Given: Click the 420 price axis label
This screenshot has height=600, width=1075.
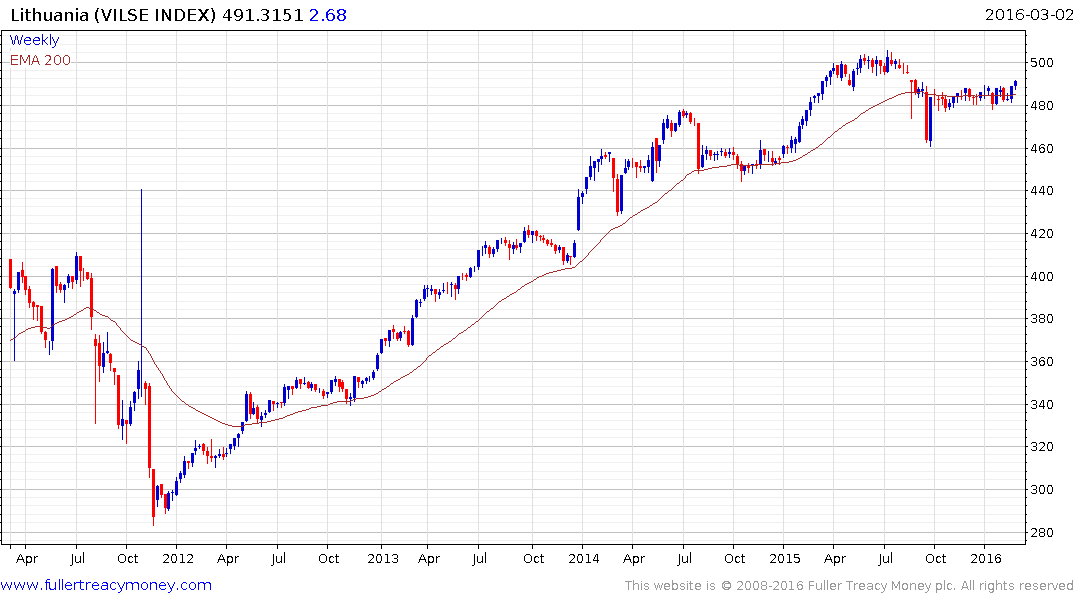Looking at the screenshot, I should (x=1041, y=234).
